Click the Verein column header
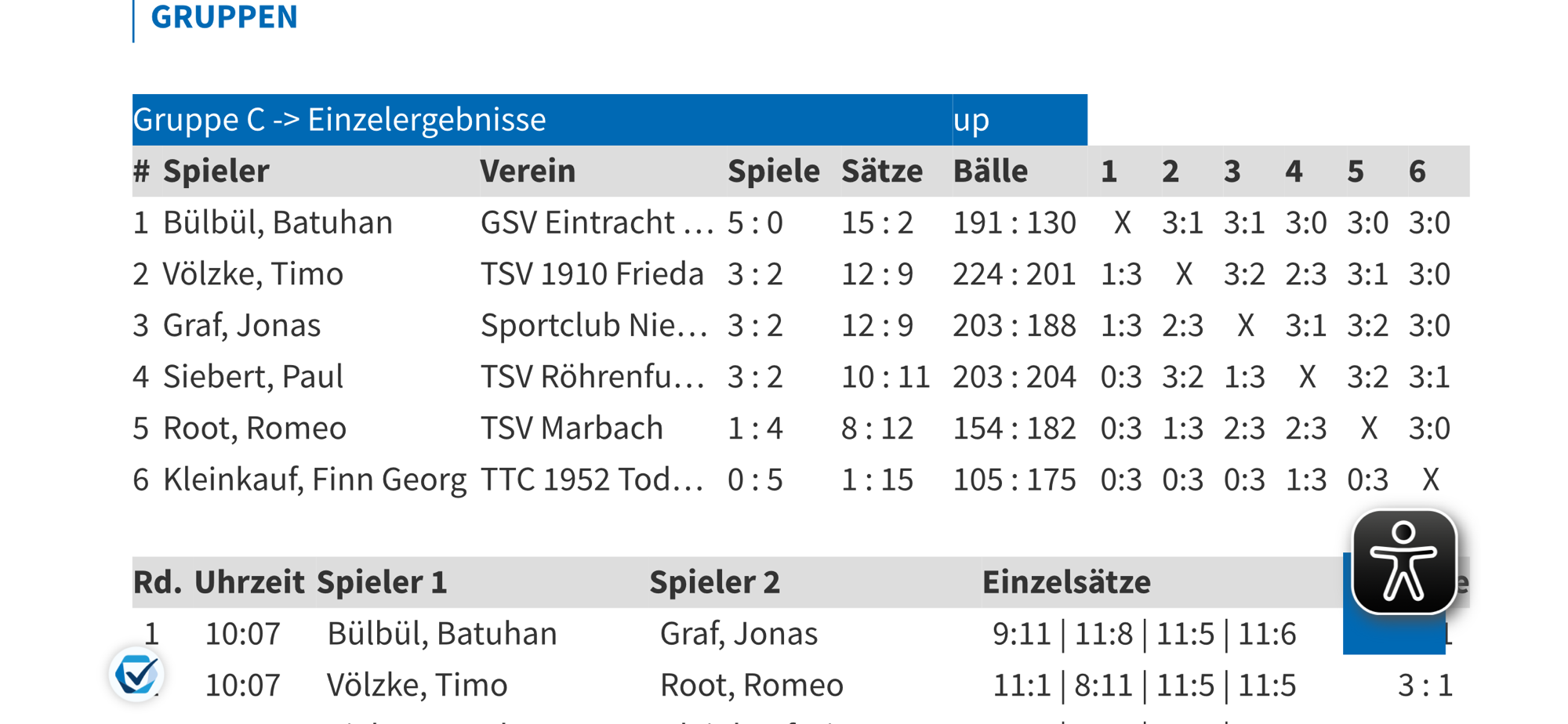 (x=528, y=171)
